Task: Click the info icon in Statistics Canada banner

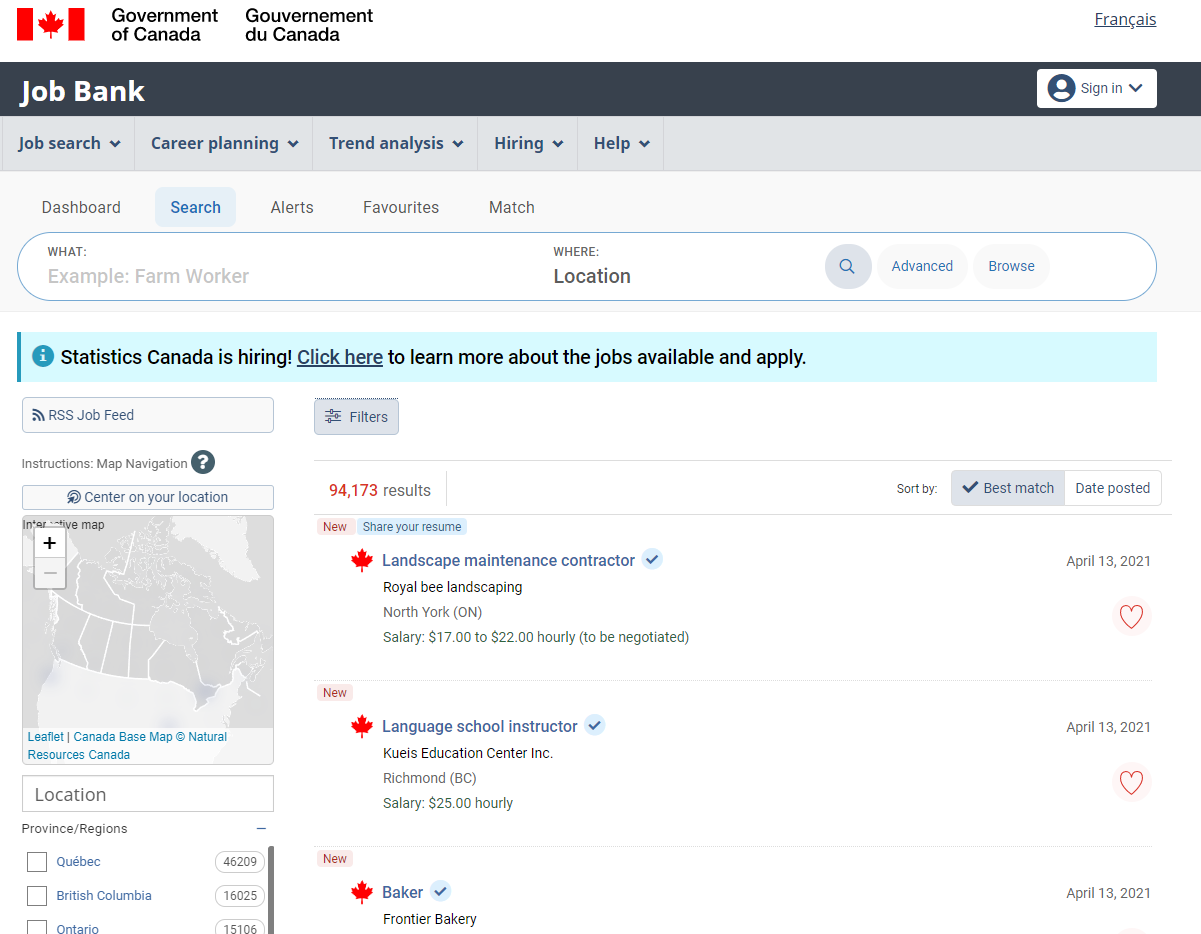Action: 43,356
